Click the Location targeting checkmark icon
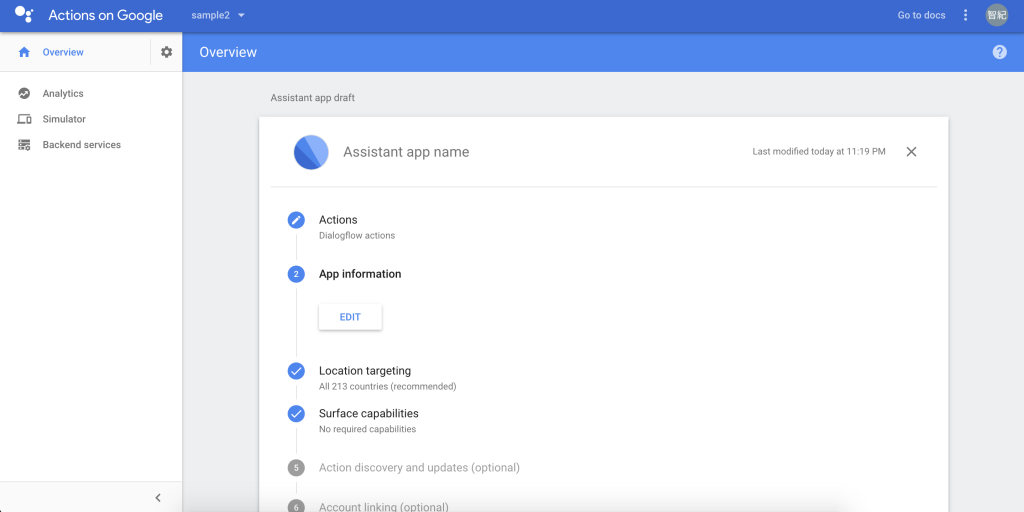Image resolution: width=1024 pixels, height=512 pixels. [296, 371]
